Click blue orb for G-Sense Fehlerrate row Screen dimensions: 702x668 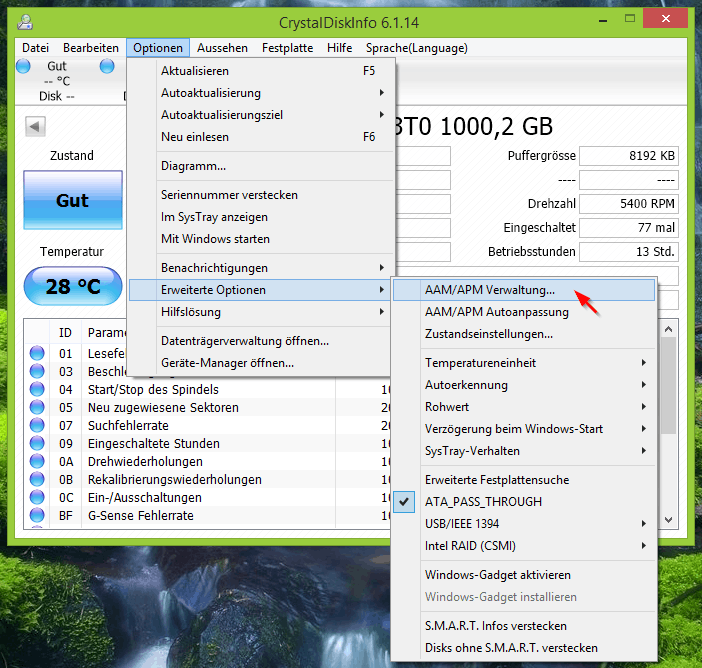point(37,515)
